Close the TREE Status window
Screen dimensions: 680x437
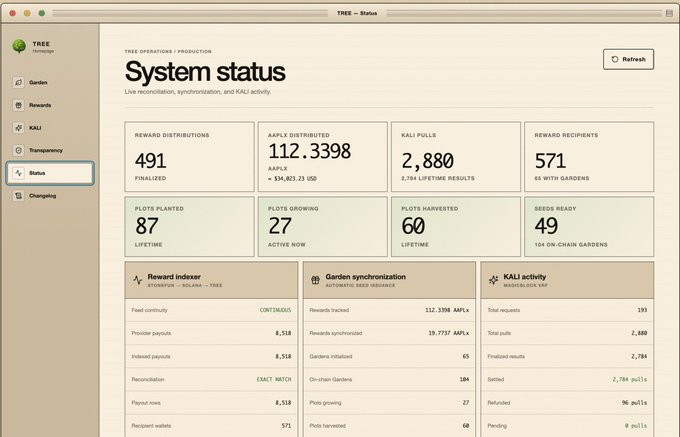coord(13,13)
